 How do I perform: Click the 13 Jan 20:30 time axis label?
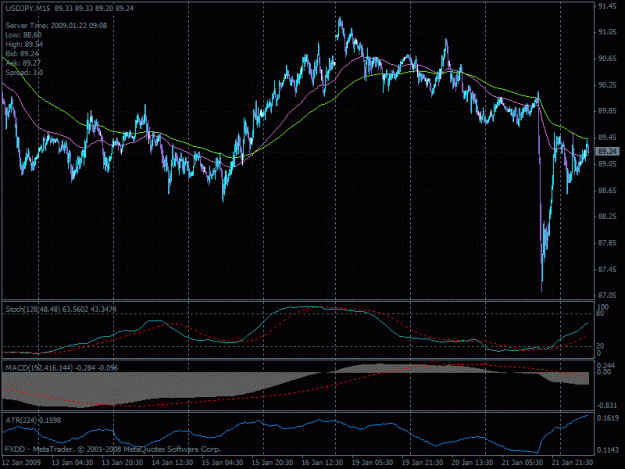[x=122, y=462]
